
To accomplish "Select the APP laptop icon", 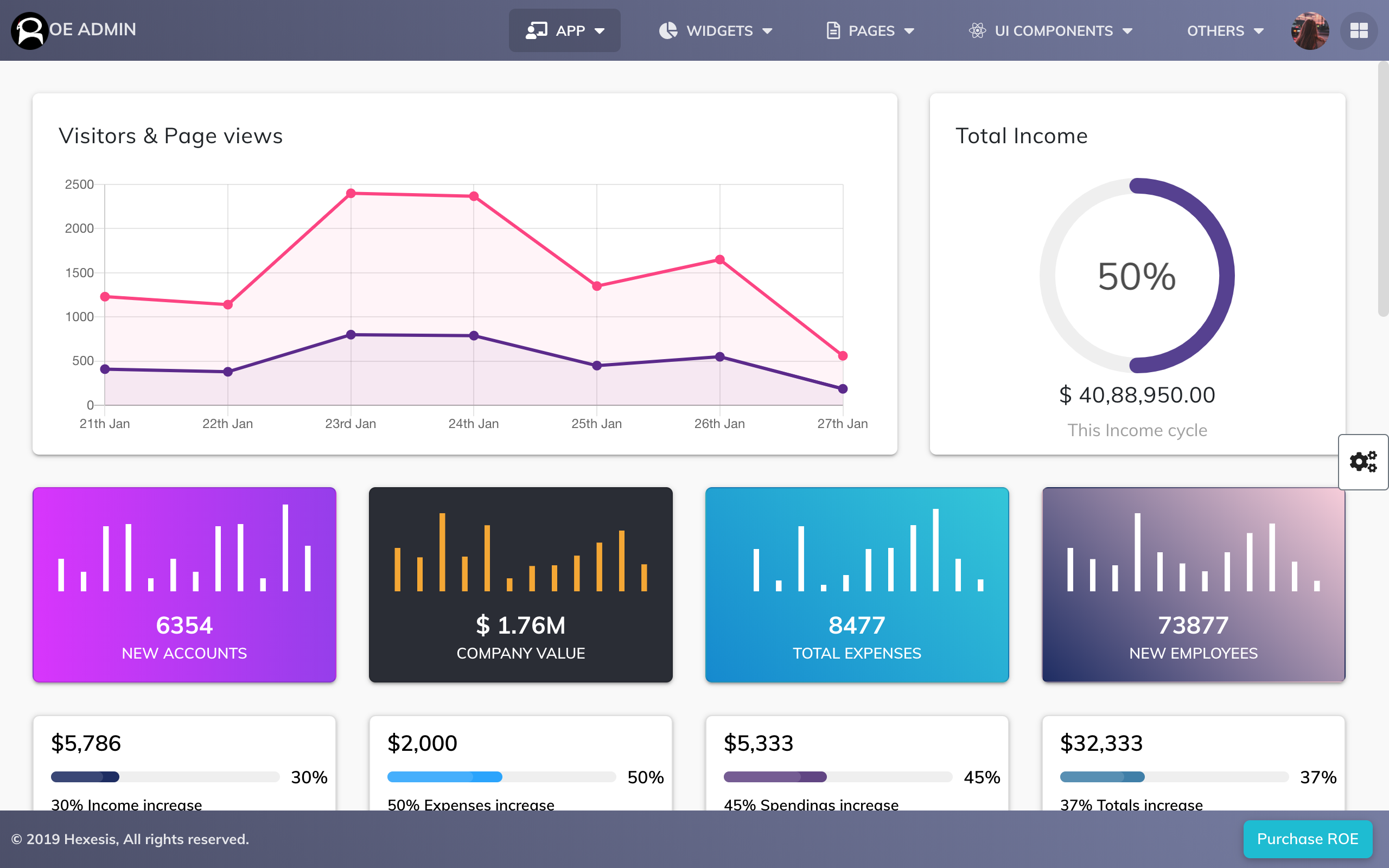I will (536, 30).
